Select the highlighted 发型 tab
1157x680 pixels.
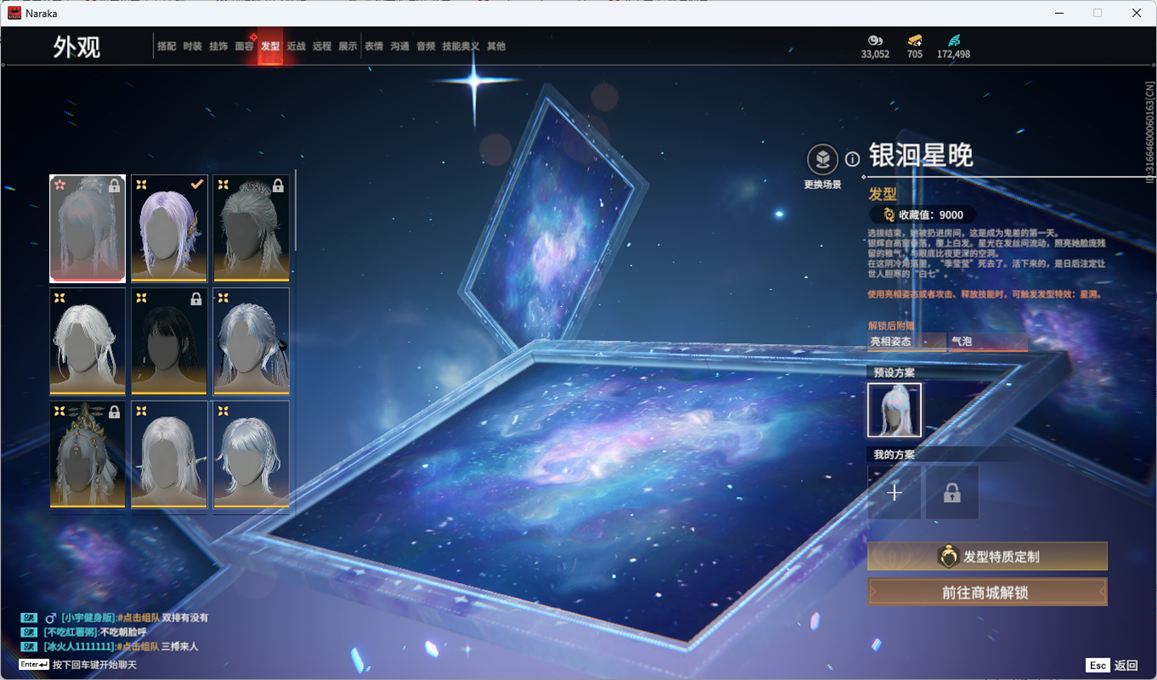270,46
